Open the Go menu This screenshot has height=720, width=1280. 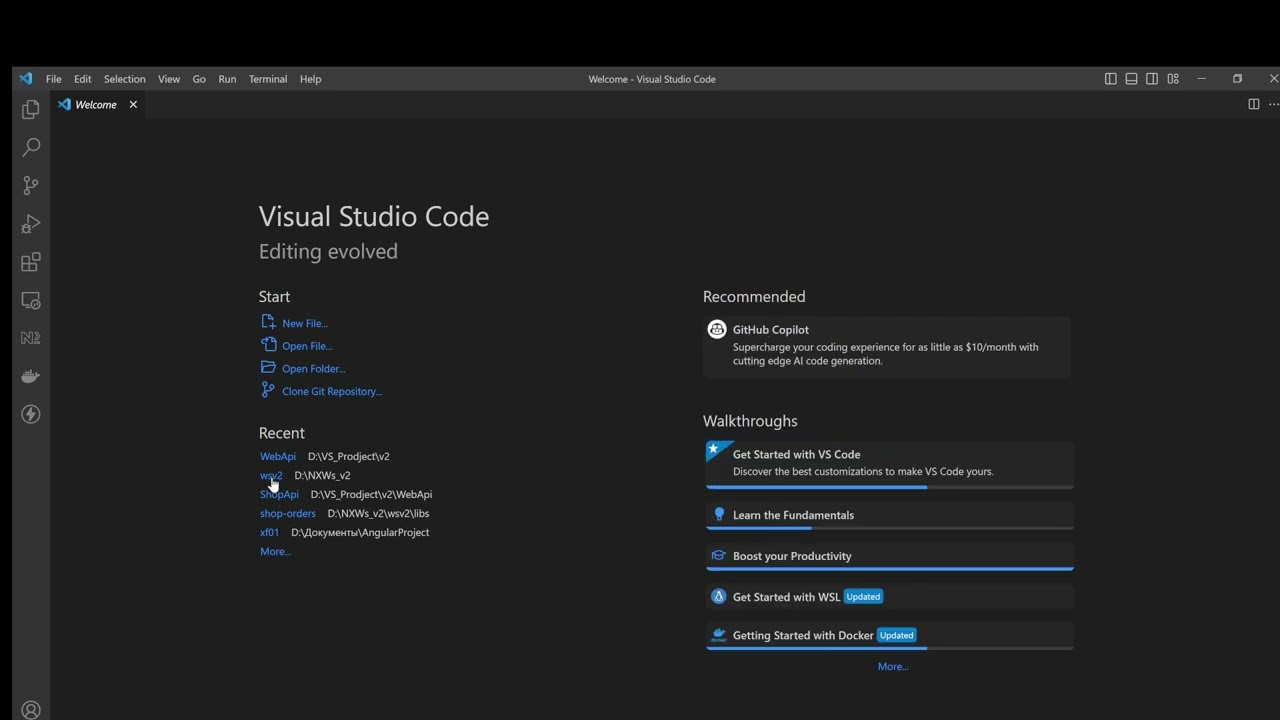pos(199,79)
